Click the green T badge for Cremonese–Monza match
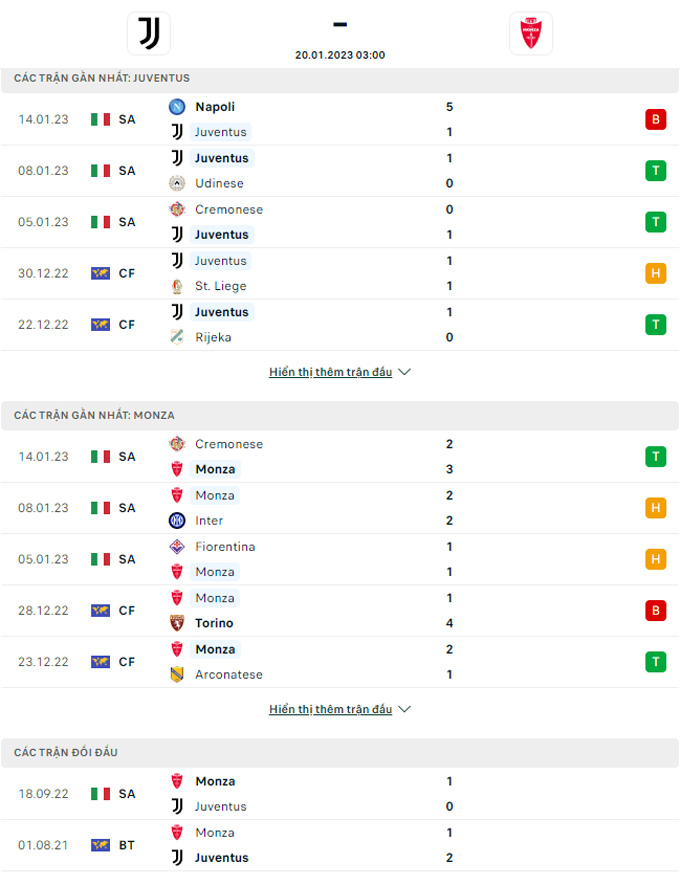Screen dimensions: 680x885 [656, 457]
